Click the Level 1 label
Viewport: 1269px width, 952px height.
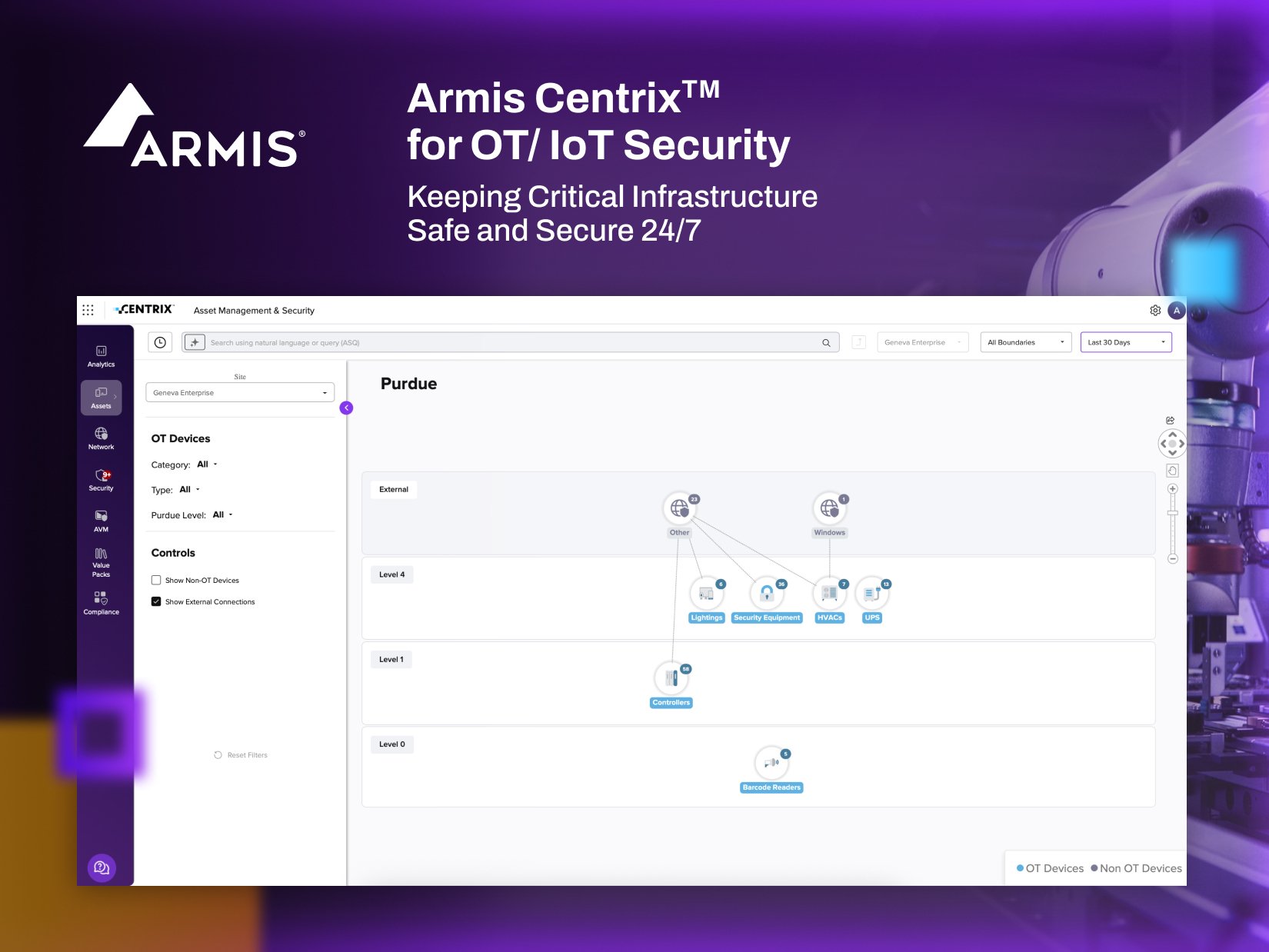(x=391, y=659)
